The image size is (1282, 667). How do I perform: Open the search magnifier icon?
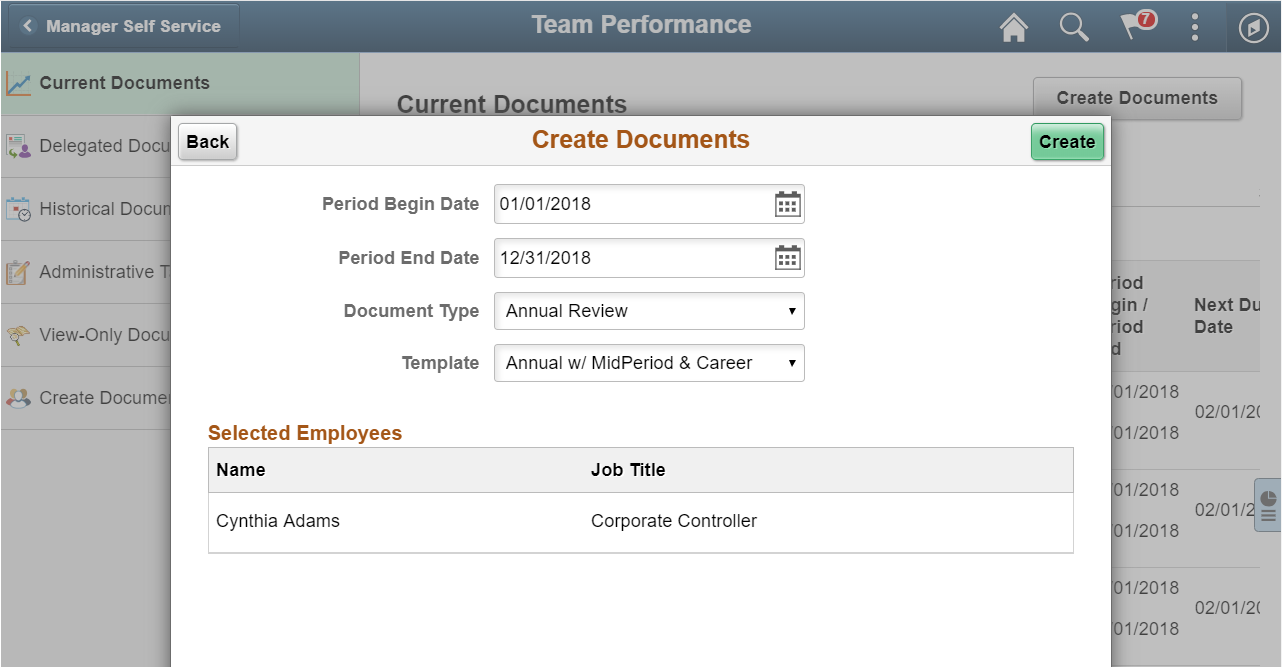(x=1074, y=27)
